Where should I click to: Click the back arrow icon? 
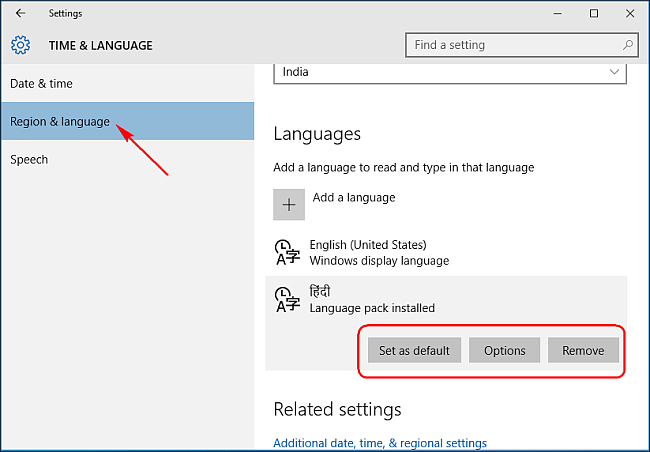(x=21, y=14)
